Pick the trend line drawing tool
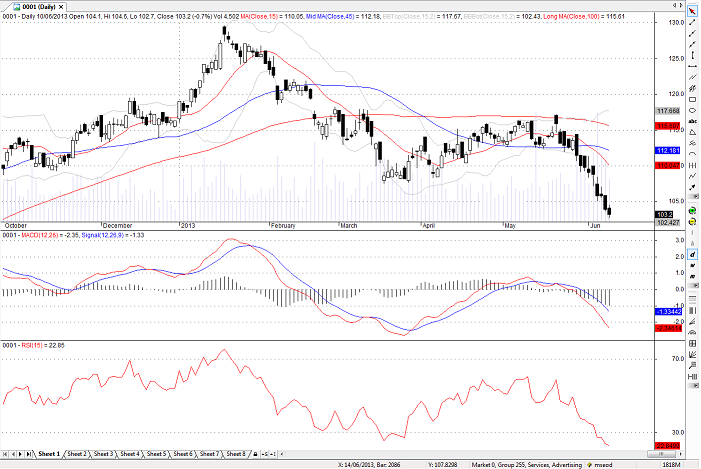Screen dimensions: 701x469 pyautogui.click(x=692, y=23)
